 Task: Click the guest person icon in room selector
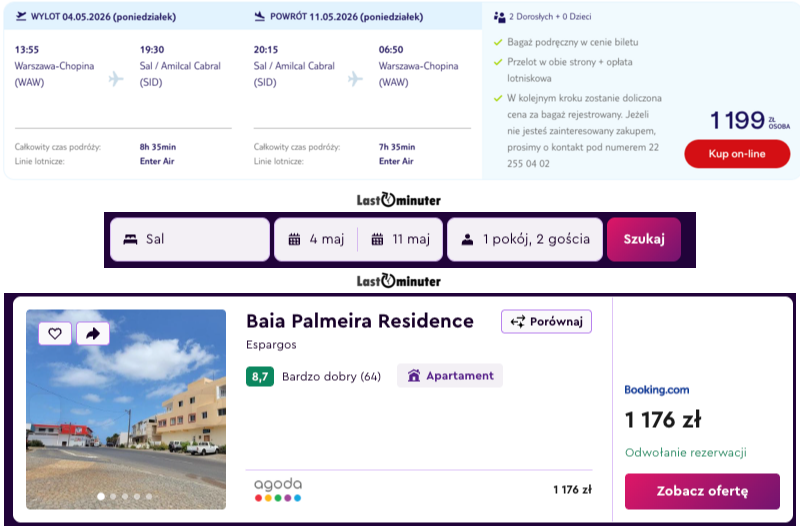467,240
